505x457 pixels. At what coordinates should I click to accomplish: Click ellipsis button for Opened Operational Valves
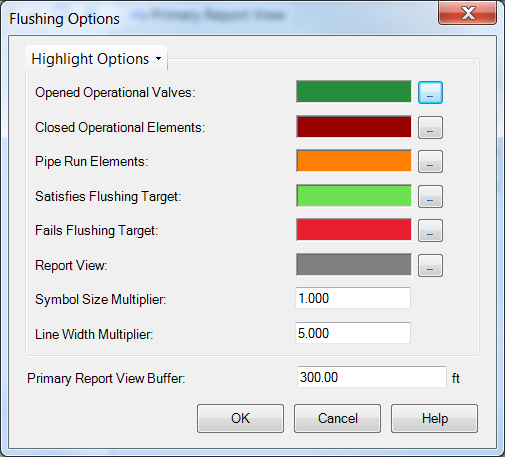point(430,92)
